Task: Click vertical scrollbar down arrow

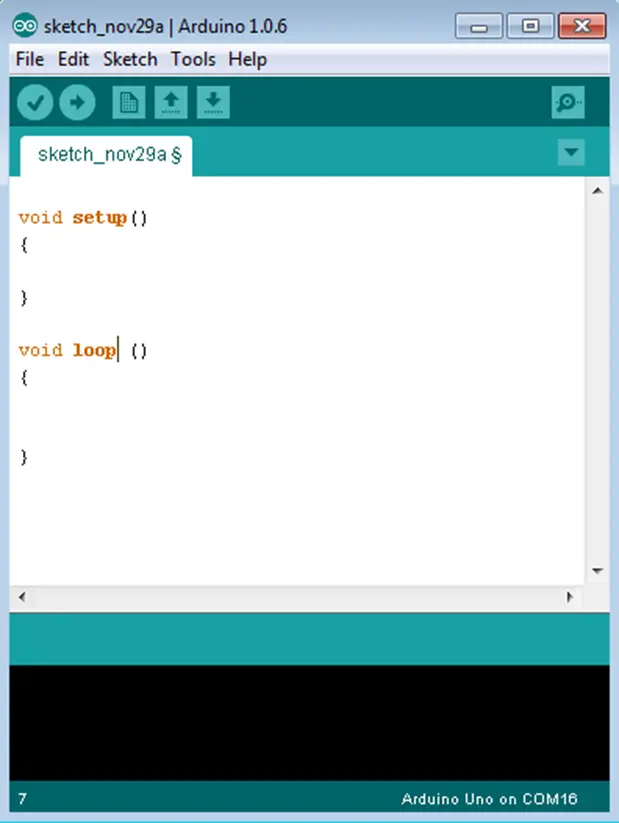Action: (597, 571)
